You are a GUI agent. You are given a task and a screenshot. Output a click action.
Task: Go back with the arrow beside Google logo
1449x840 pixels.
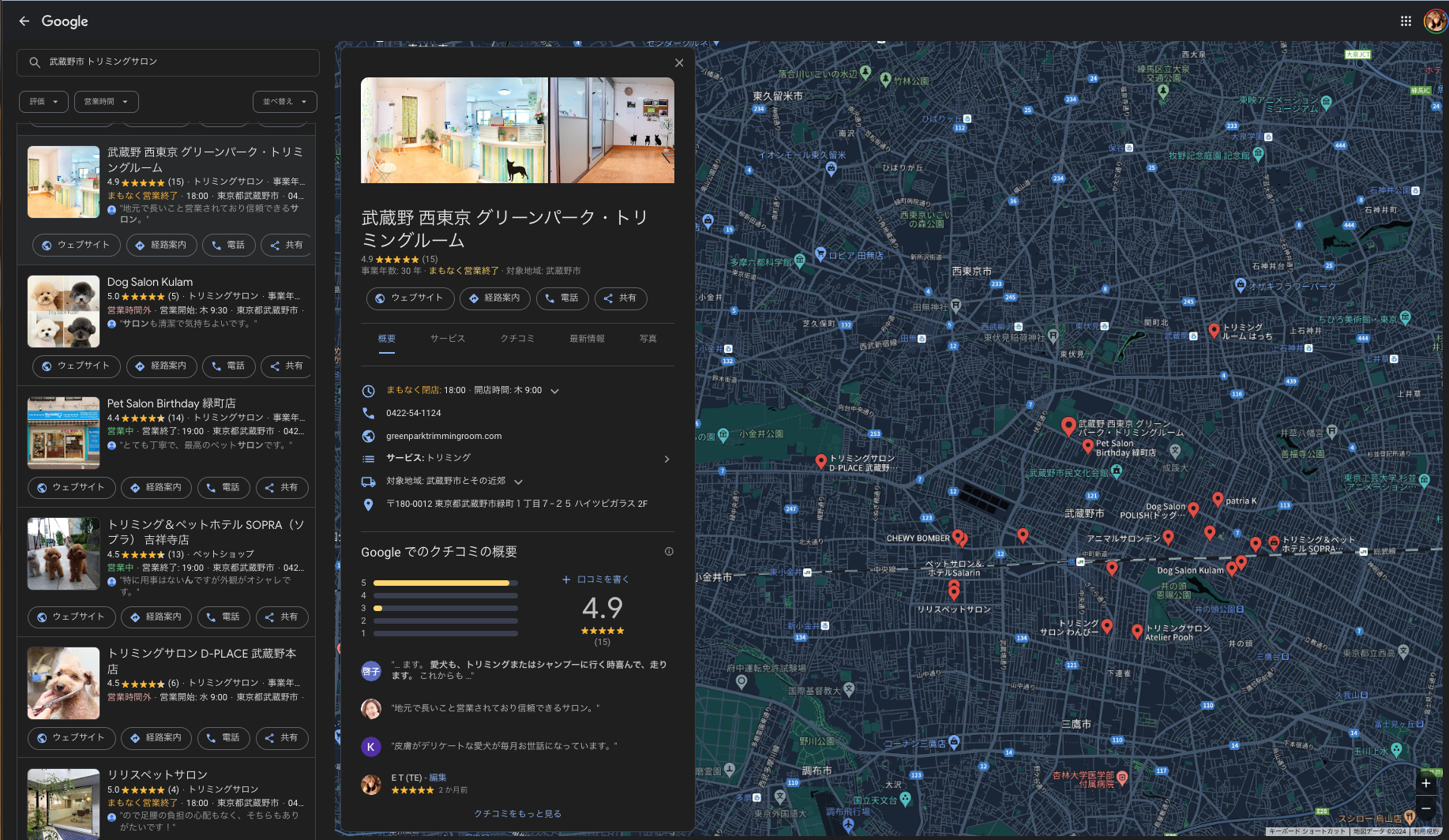pos(24,21)
